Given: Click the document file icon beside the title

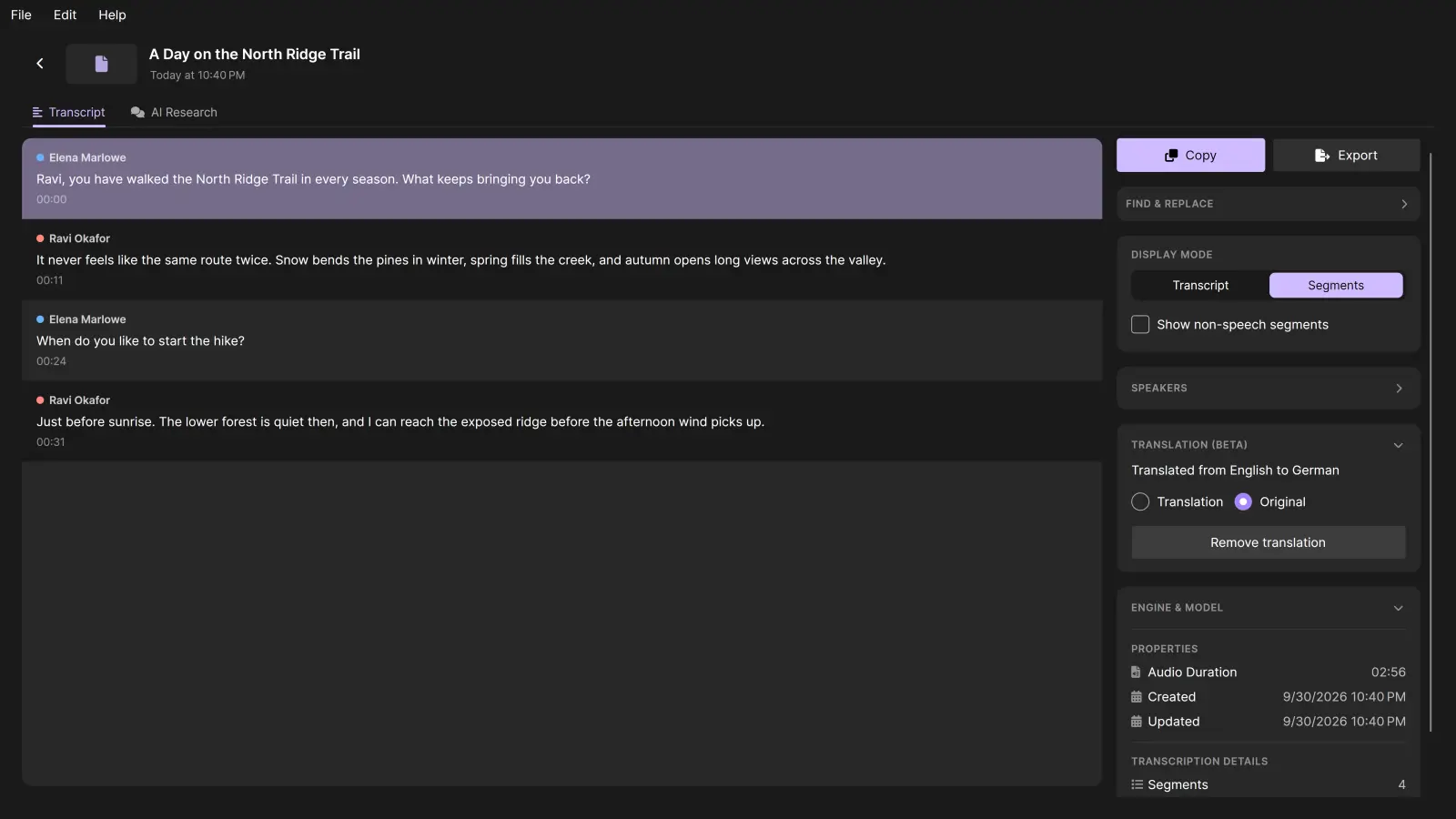Looking at the screenshot, I should tap(101, 64).
